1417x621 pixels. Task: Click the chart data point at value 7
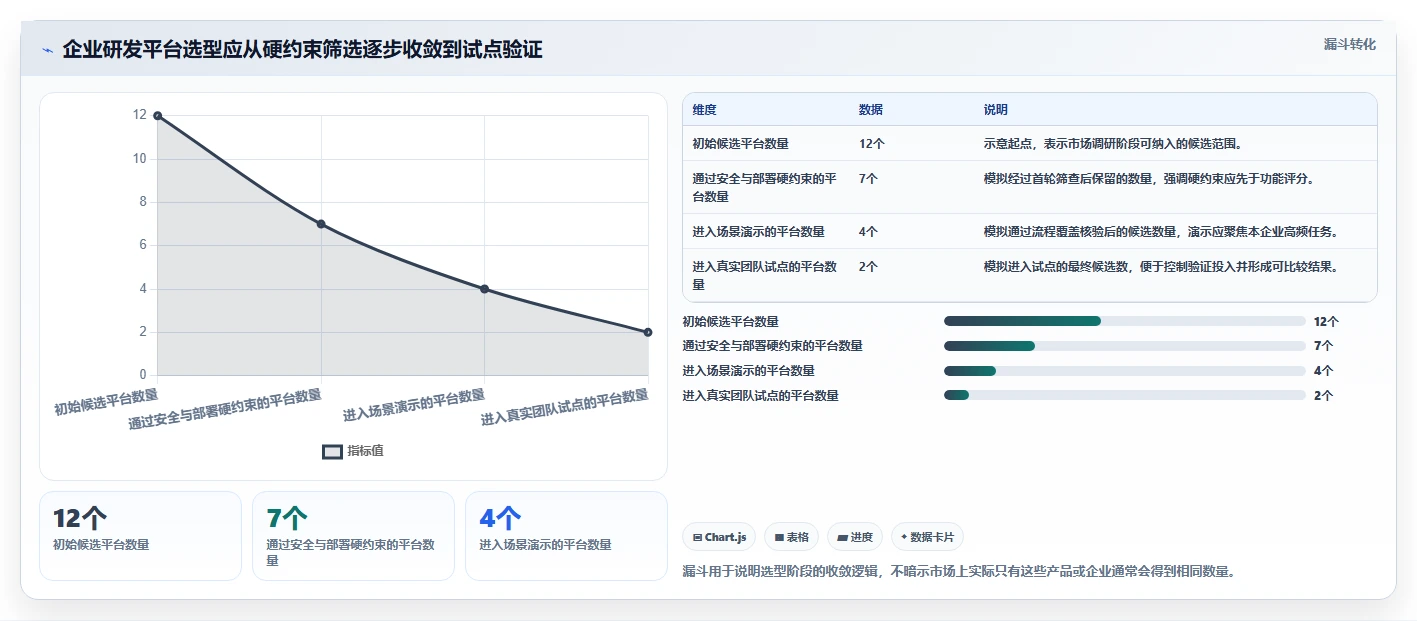(321, 224)
